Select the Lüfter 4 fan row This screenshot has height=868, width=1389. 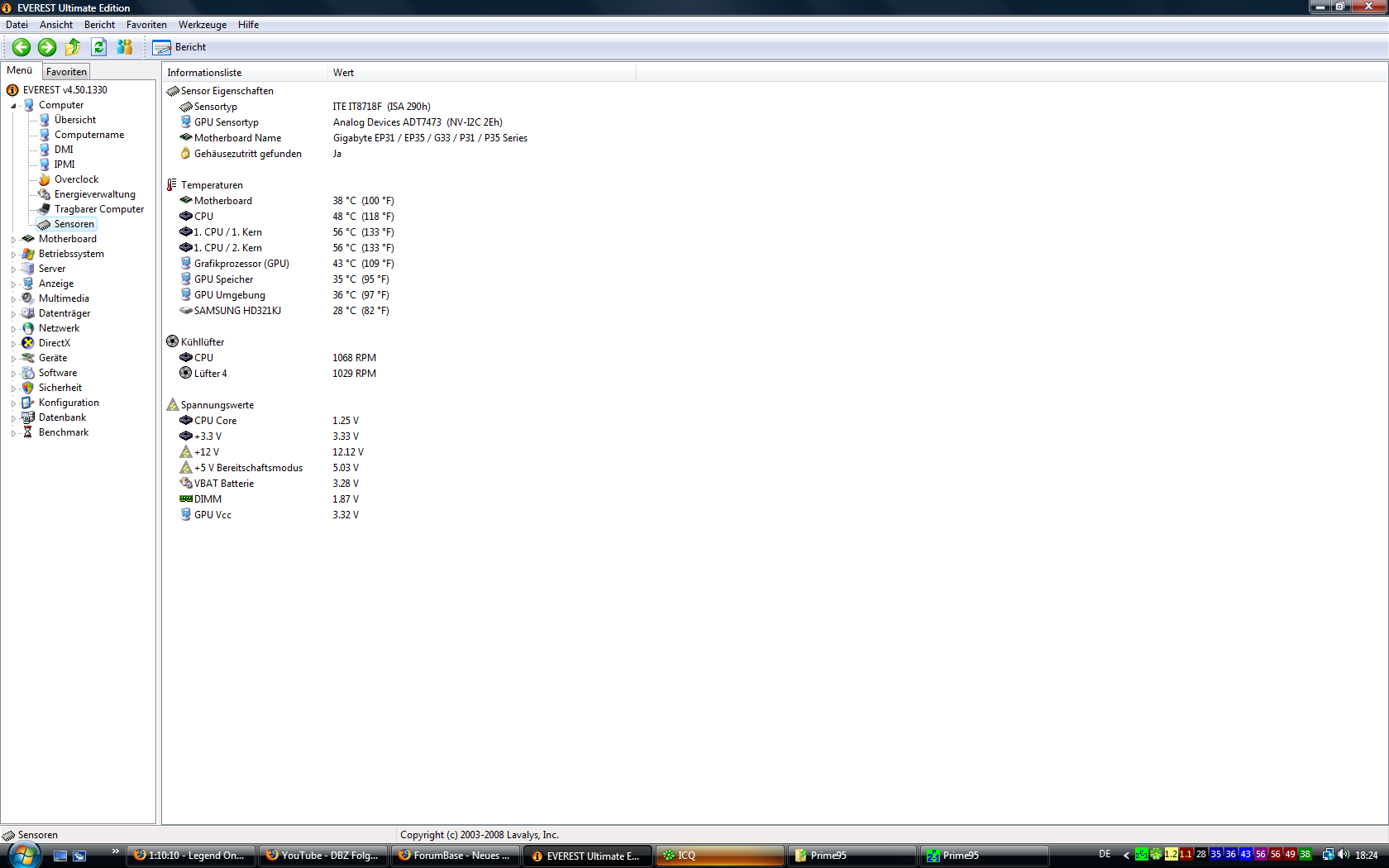277,374
